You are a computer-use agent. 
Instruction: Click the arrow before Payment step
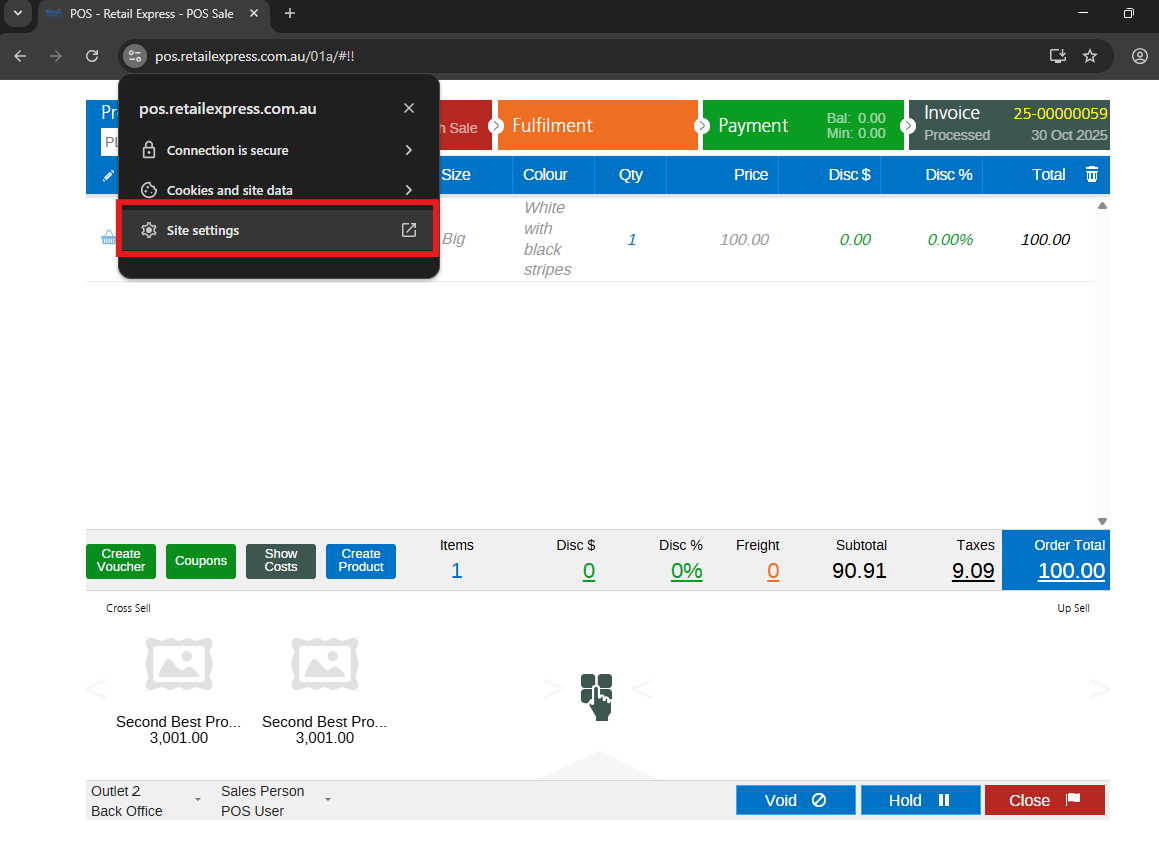click(701, 126)
